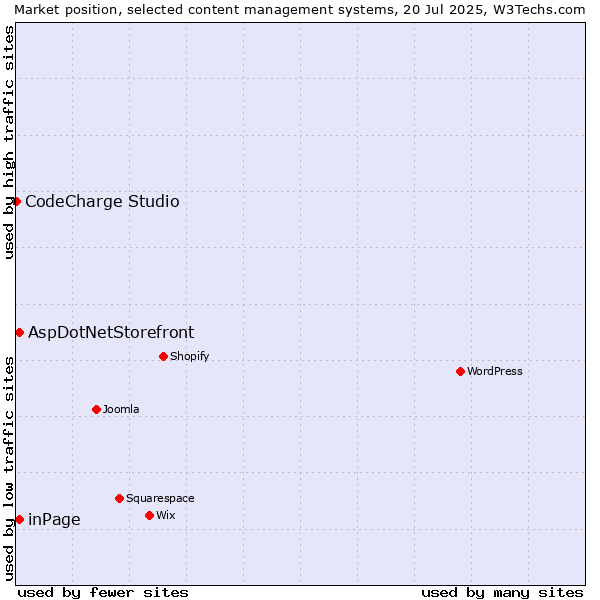Click the CodeCharge Studio red data point
600x600 pixels.
[x=17, y=201]
